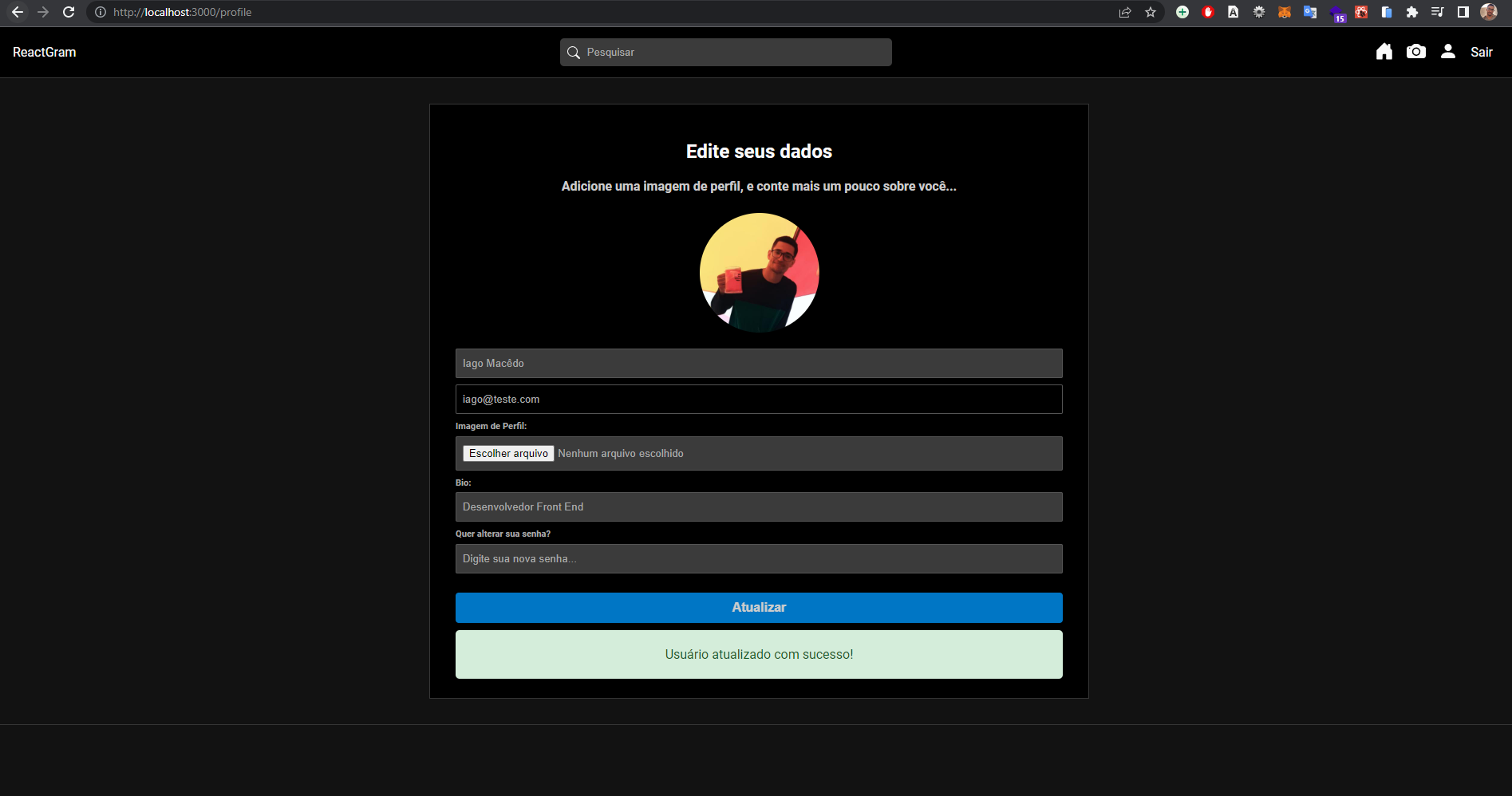Image resolution: width=1512 pixels, height=796 pixels.
Task: Open the browser extensions puzzle menu
Action: [x=1411, y=12]
